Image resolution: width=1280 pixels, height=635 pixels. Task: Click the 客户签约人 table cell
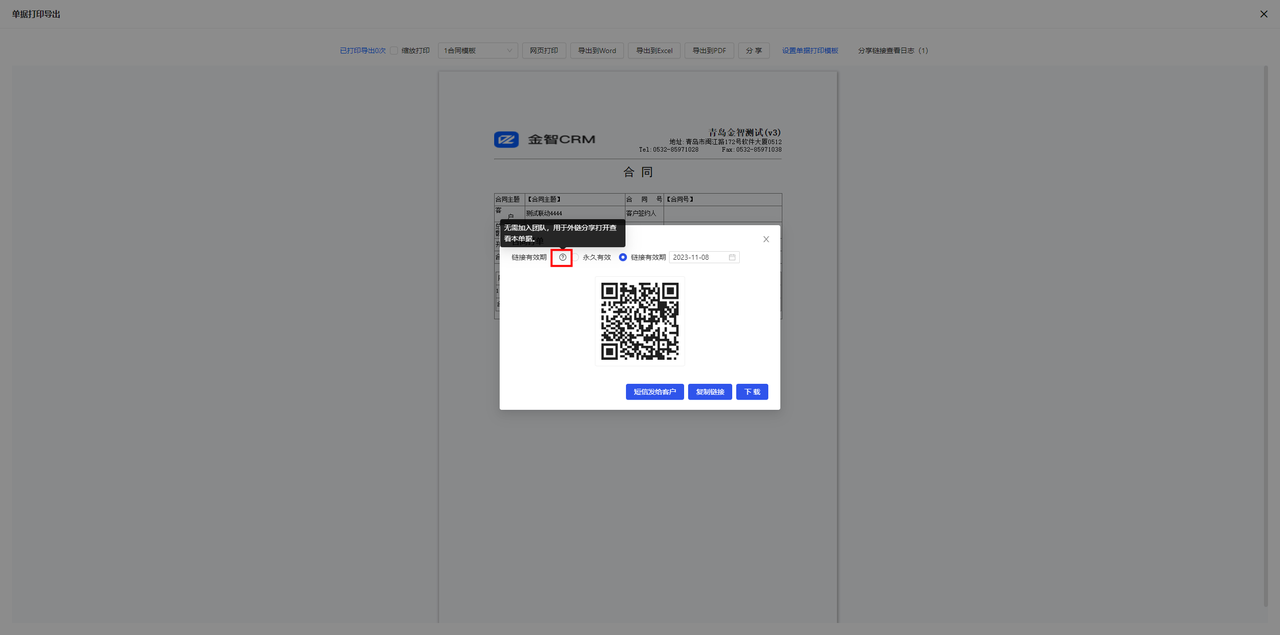(644, 213)
